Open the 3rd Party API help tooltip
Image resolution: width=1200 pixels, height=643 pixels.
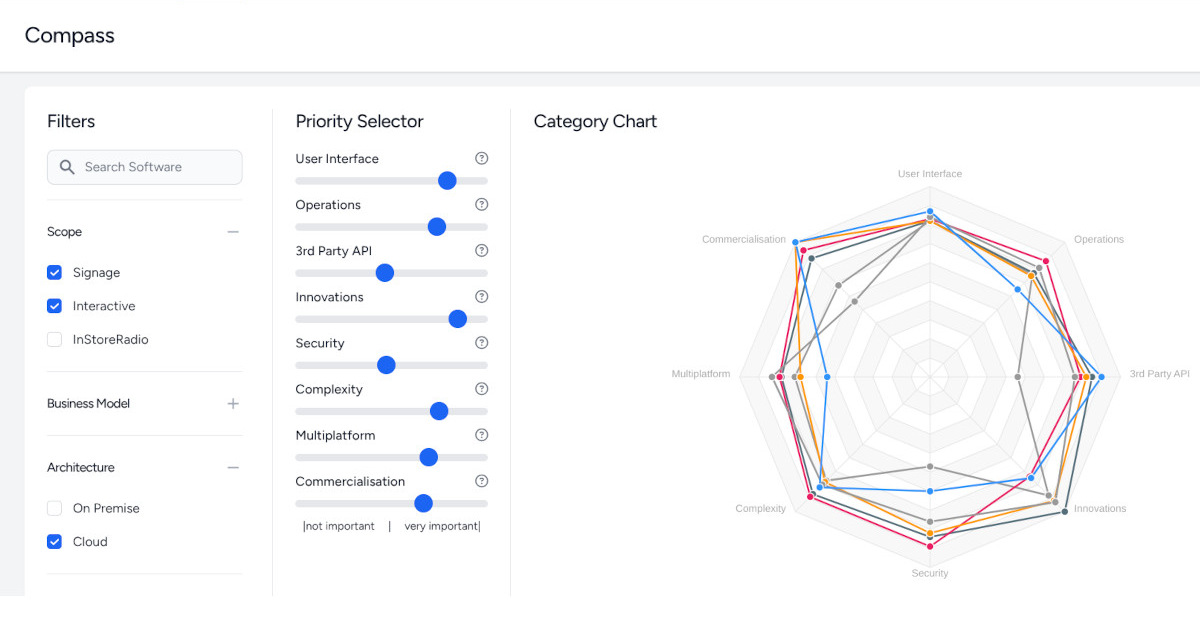(481, 250)
